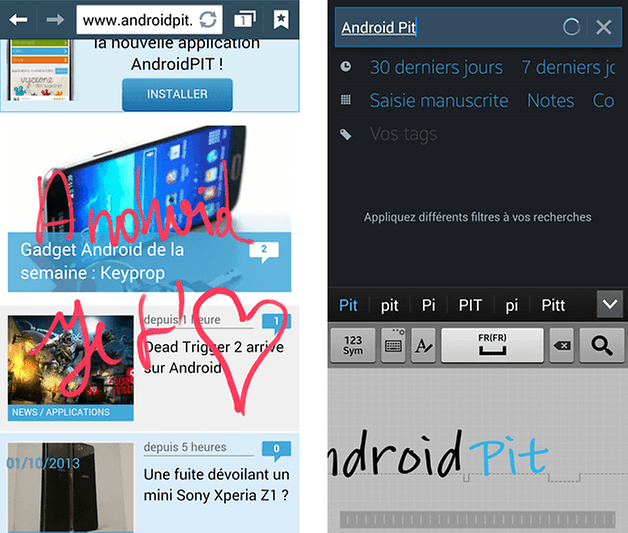Filter by 30 derniers jours

(436, 67)
